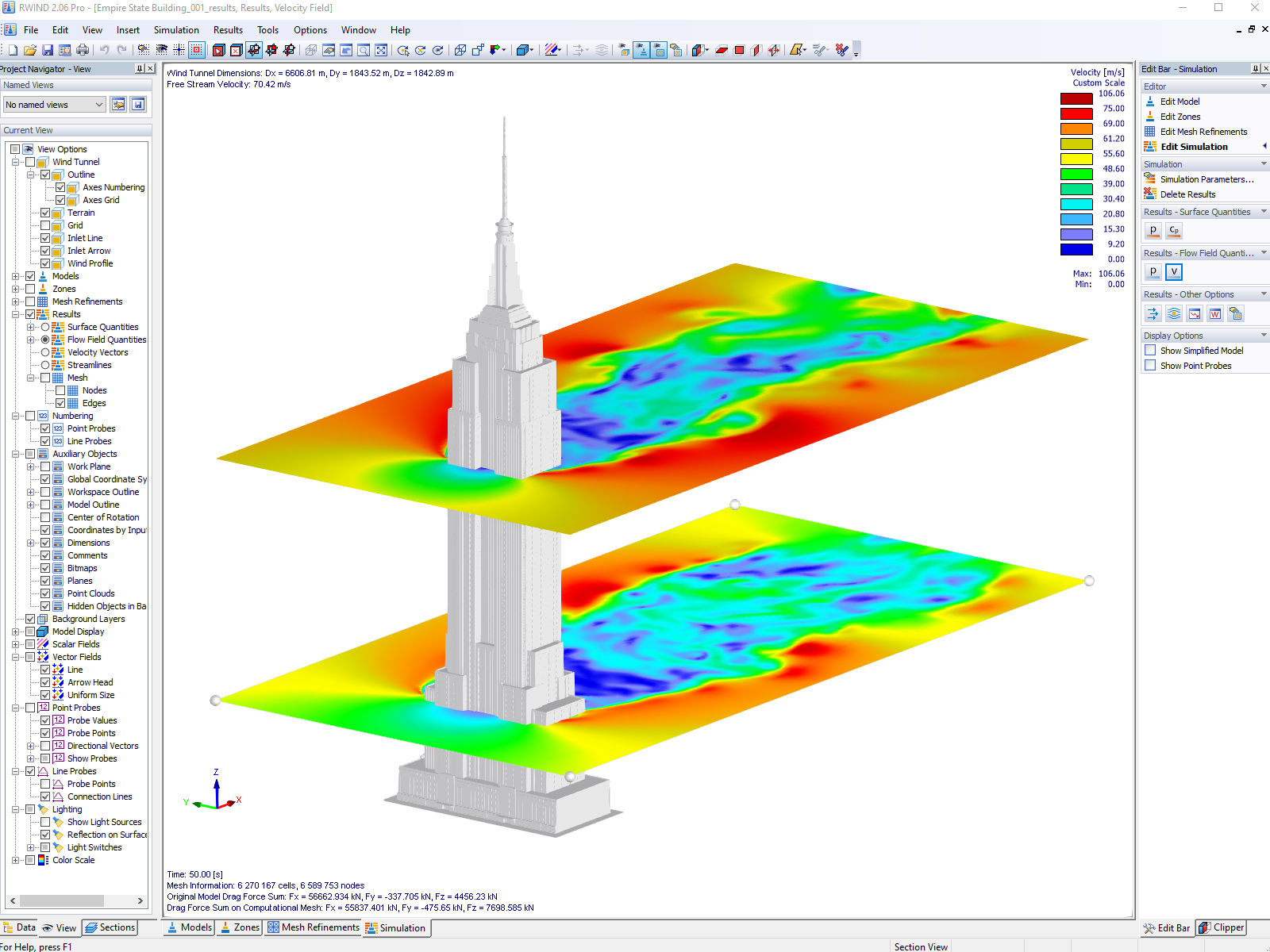This screenshot has width=1270, height=952.
Task: Toggle the Terrain checkbox in tree
Action: coord(45,213)
